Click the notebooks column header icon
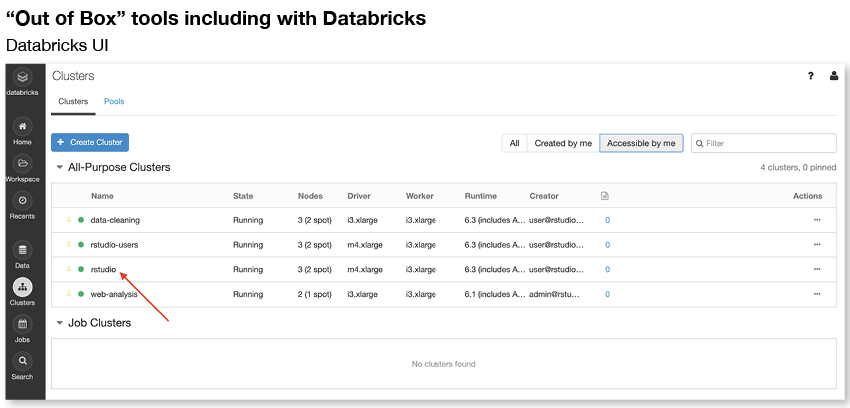Image resolution: width=850 pixels, height=408 pixels. tap(604, 196)
